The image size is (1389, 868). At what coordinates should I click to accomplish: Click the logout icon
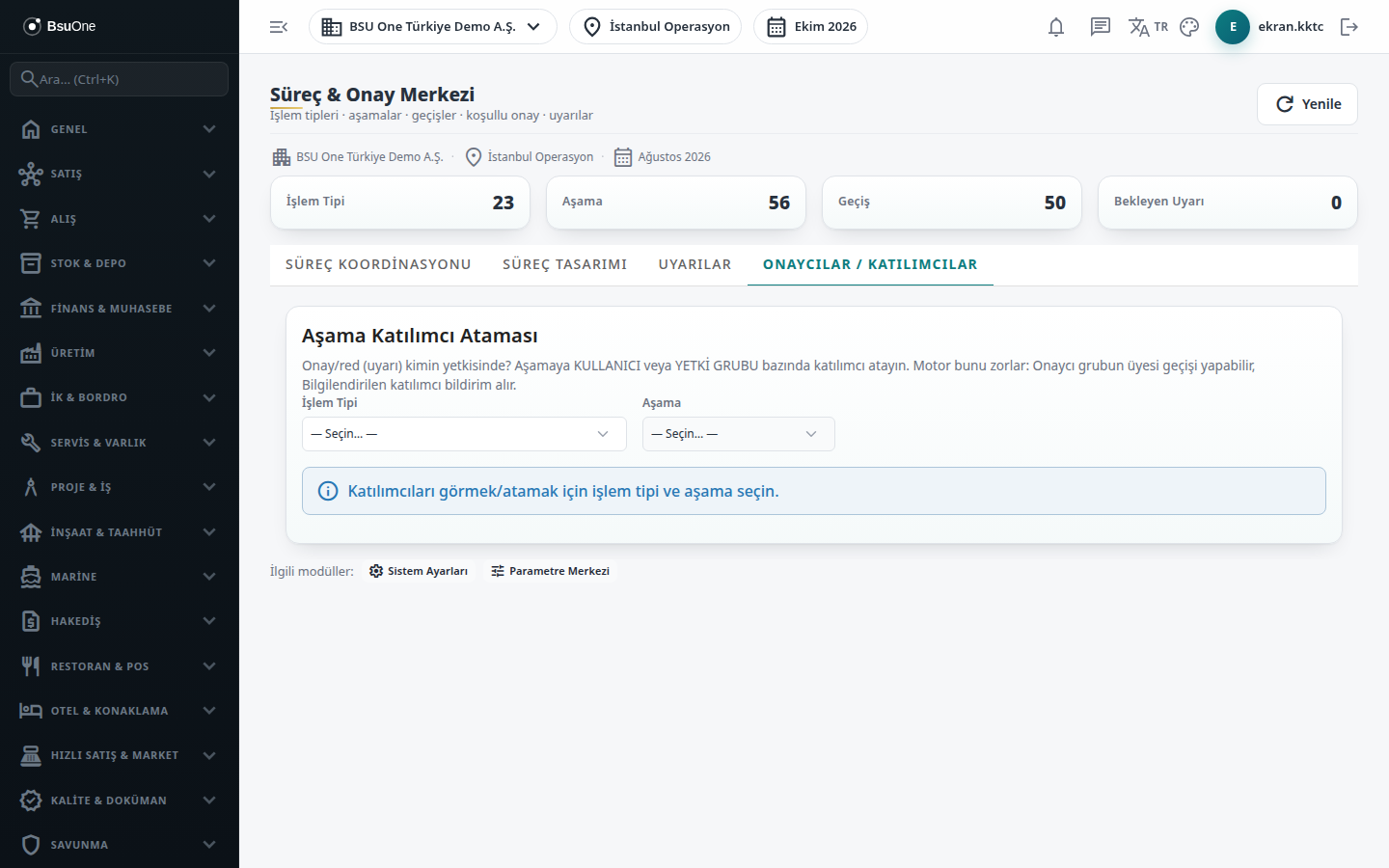1349,27
